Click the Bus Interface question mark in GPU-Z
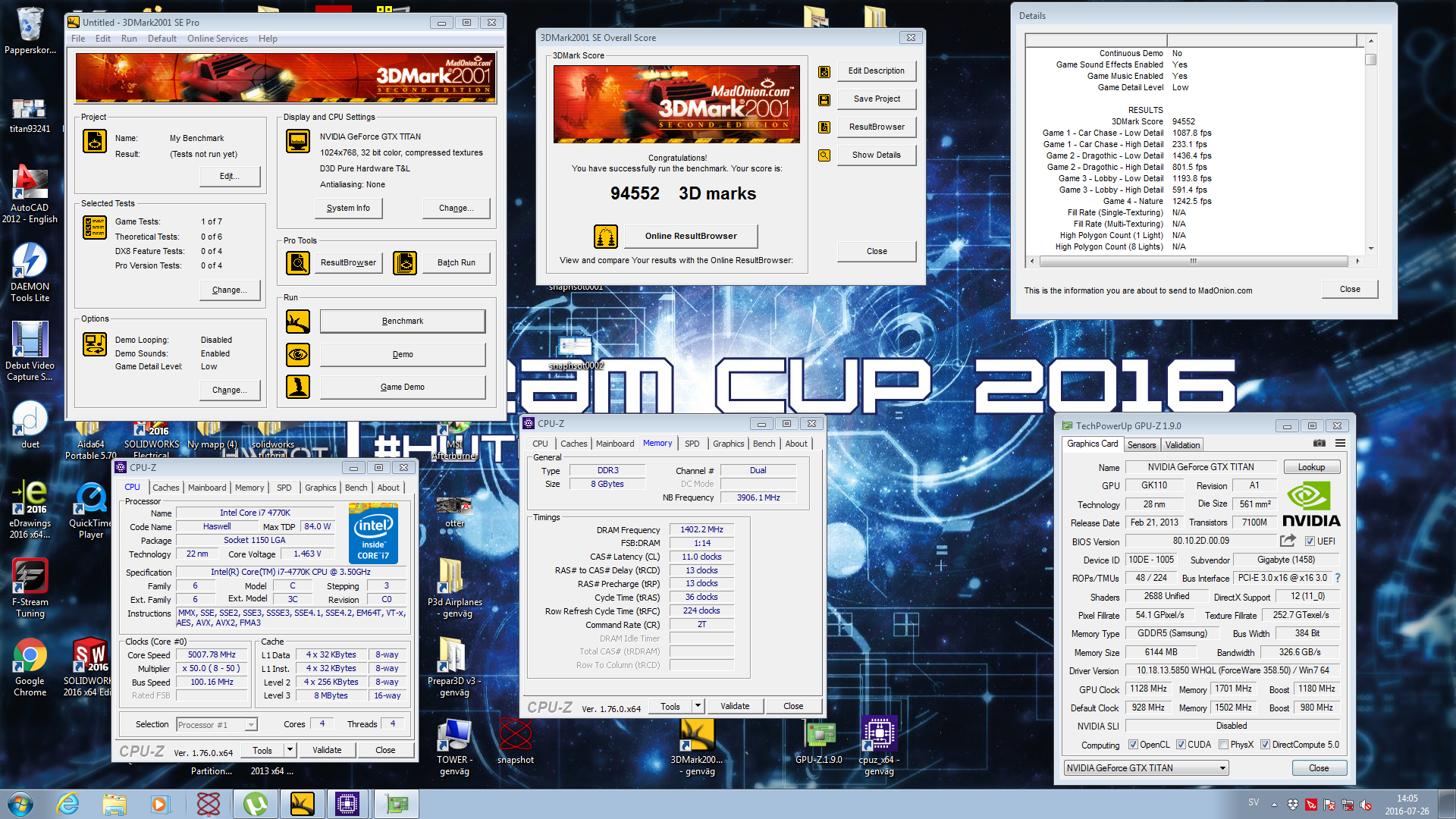This screenshot has width=1456, height=819. click(1337, 578)
